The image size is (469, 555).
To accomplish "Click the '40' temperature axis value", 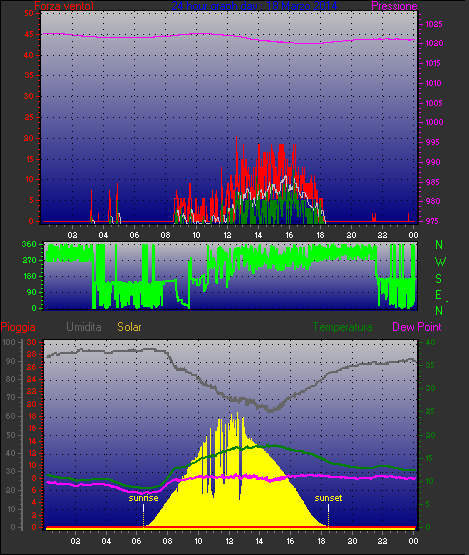I will click(430, 342).
